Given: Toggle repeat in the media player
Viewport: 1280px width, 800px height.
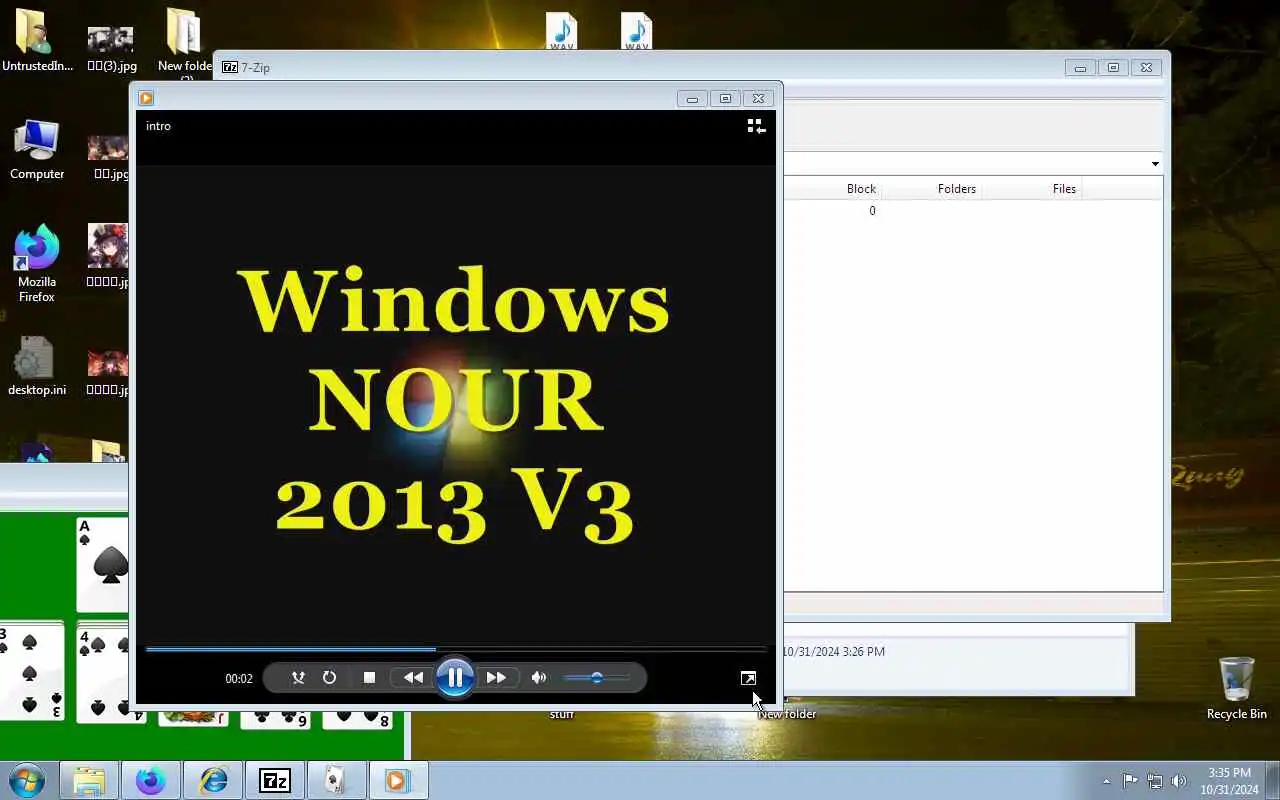Looking at the screenshot, I should [329, 678].
